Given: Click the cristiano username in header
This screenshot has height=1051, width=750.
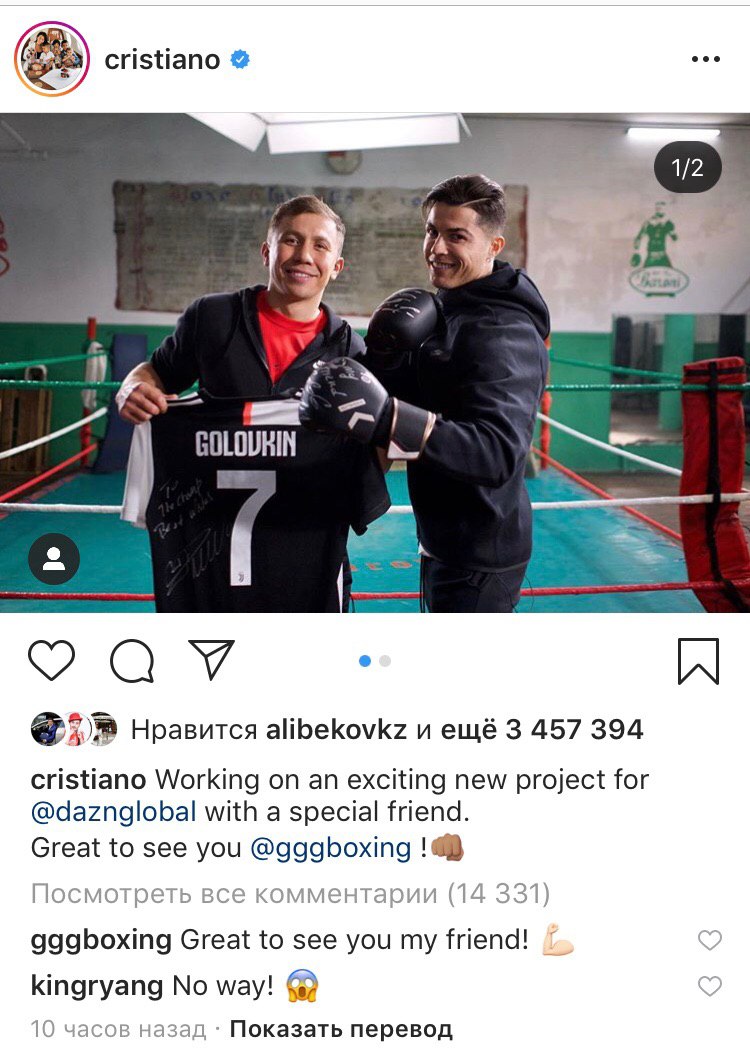Looking at the screenshot, I should tap(162, 60).
